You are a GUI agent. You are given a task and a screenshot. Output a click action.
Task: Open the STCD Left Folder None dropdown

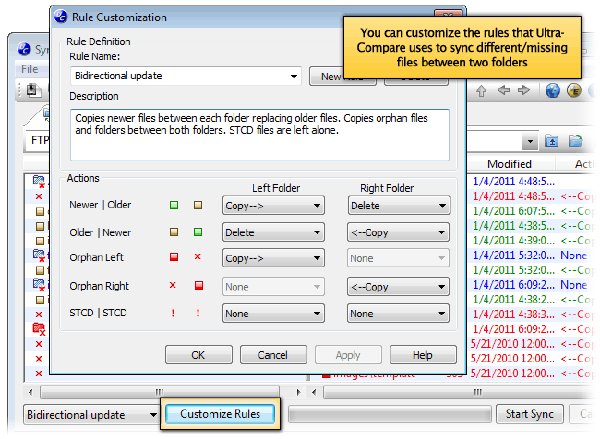(x=273, y=313)
